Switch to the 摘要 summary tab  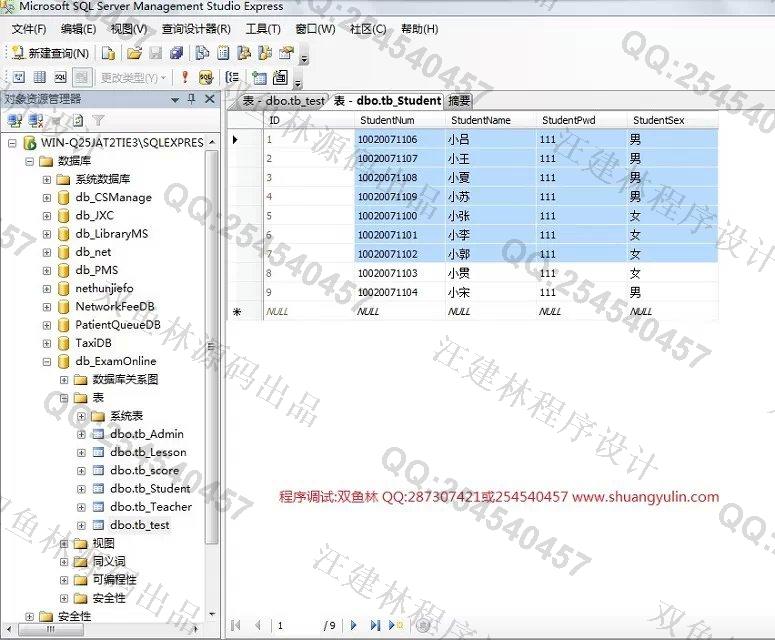pos(459,101)
